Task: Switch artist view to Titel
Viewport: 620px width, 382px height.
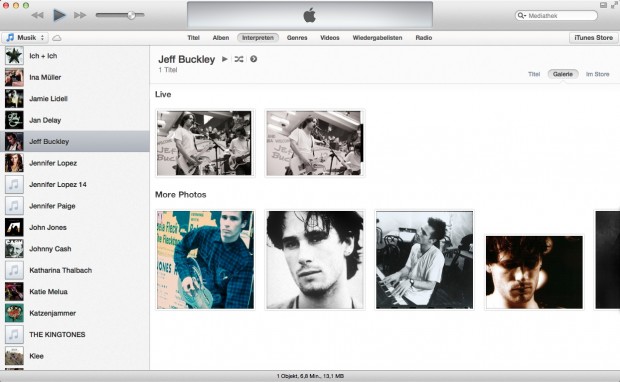Action: (534, 74)
